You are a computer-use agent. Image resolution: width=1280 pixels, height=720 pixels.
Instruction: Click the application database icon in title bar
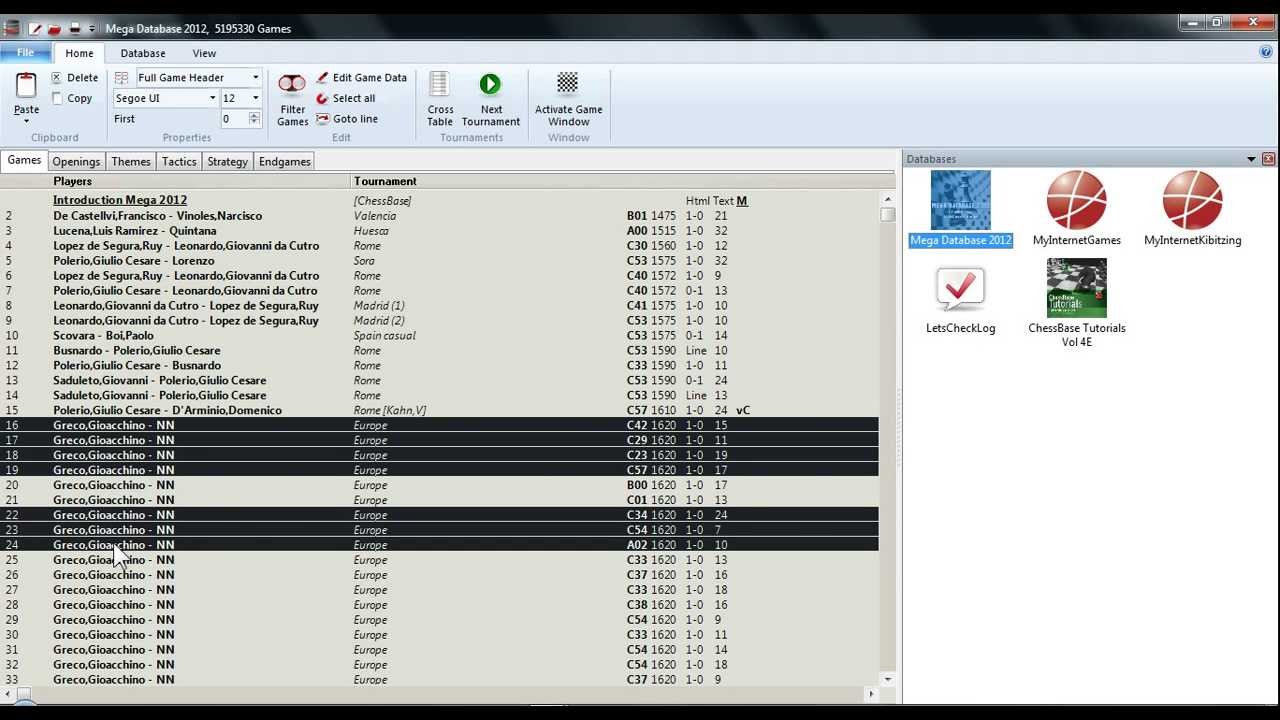pos(11,28)
